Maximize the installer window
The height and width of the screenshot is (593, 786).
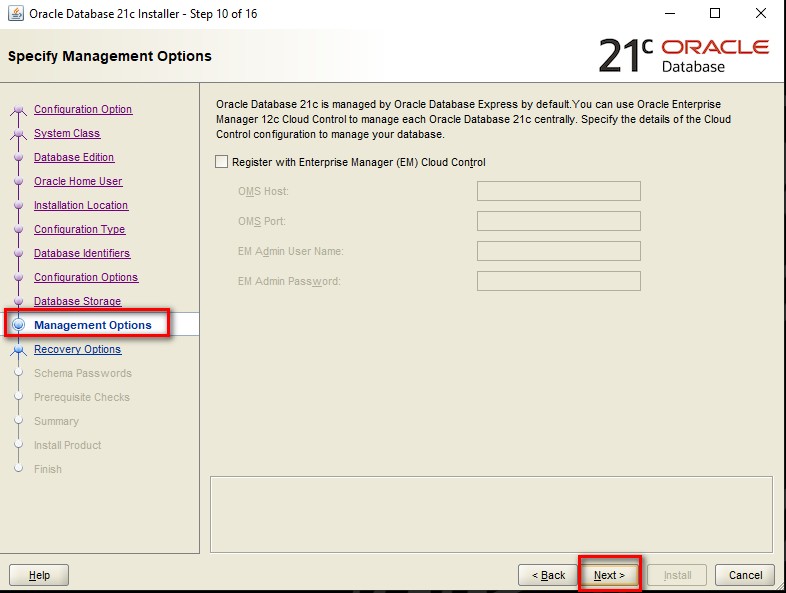715,14
